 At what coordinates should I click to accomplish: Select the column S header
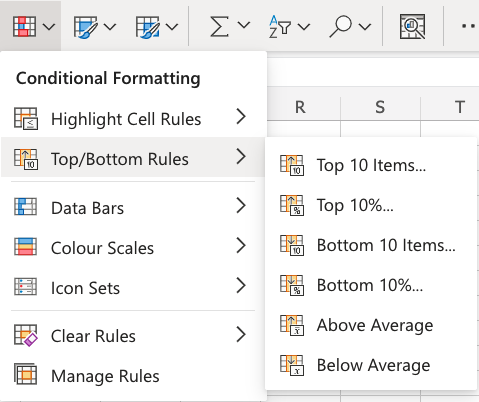380,107
